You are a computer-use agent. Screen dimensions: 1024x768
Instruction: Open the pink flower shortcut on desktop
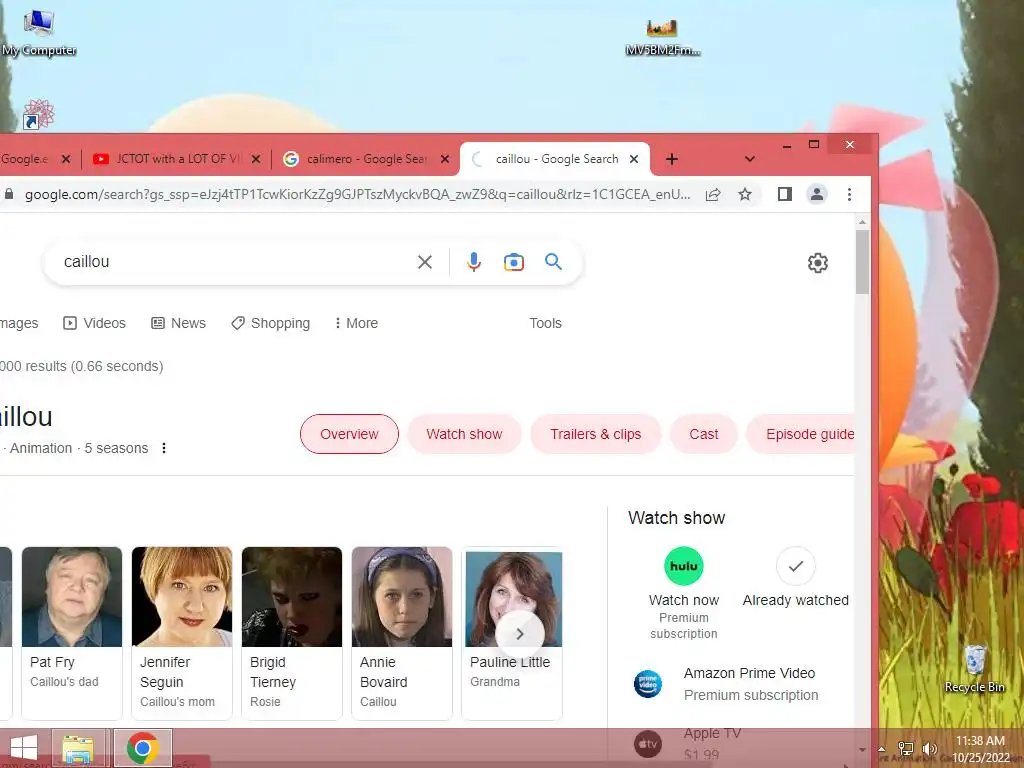tap(38, 114)
